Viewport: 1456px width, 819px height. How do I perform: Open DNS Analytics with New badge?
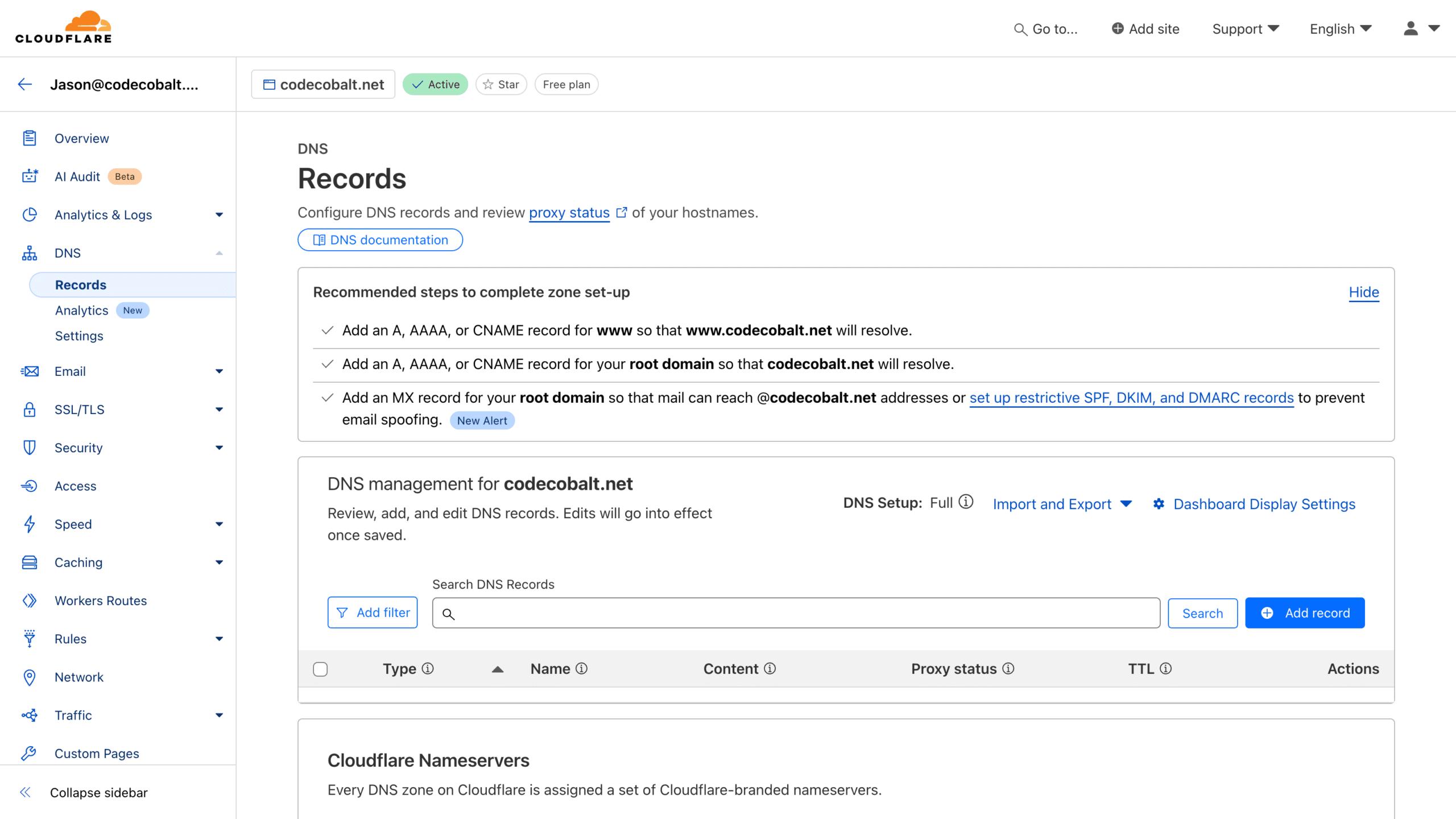coord(82,310)
